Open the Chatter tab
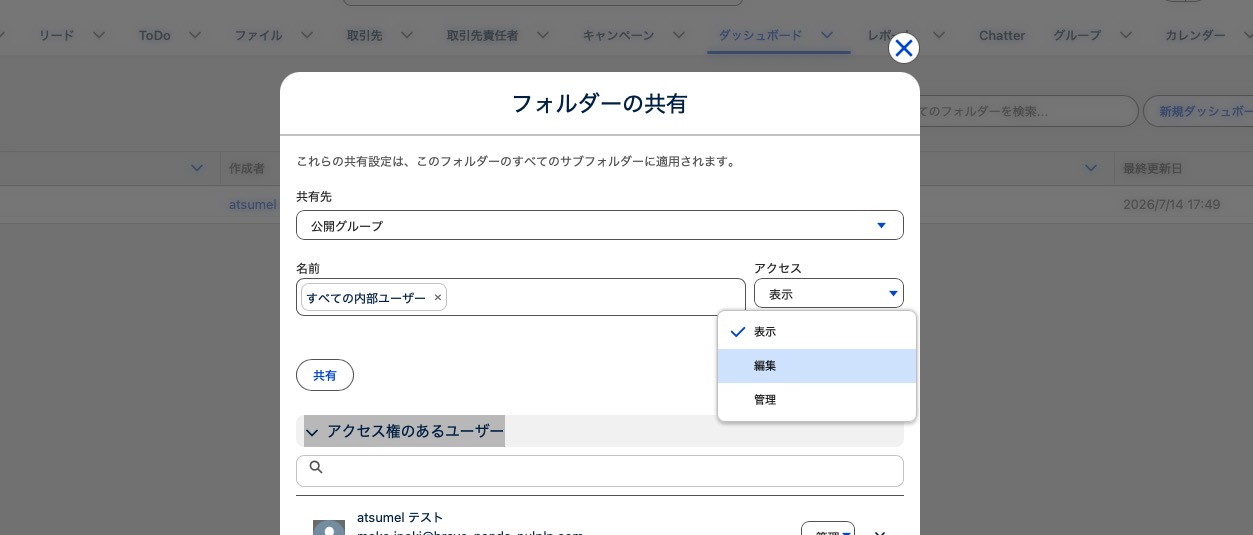 [x=1002, y=35]
